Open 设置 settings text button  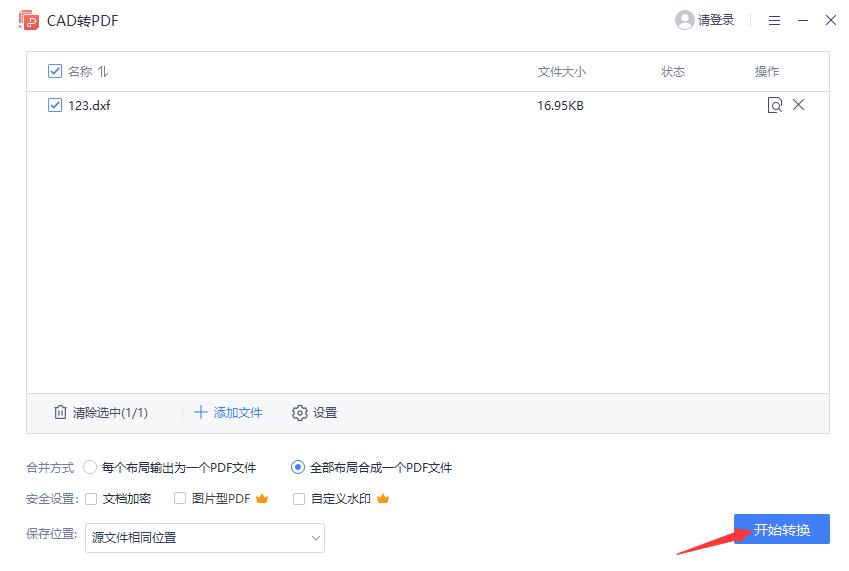point(325,413)
